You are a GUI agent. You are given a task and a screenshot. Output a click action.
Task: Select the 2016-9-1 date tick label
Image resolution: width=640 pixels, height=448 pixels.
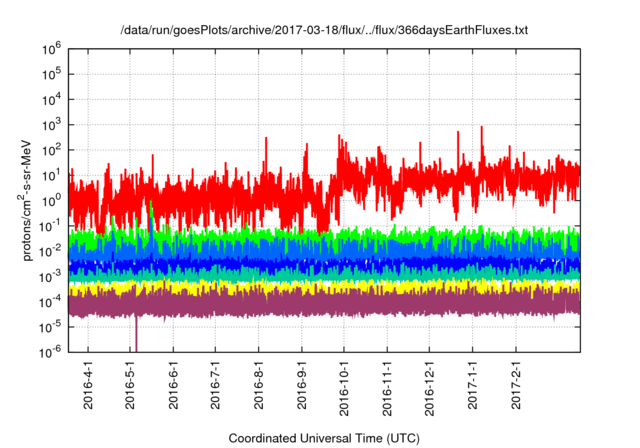[302, 387]
